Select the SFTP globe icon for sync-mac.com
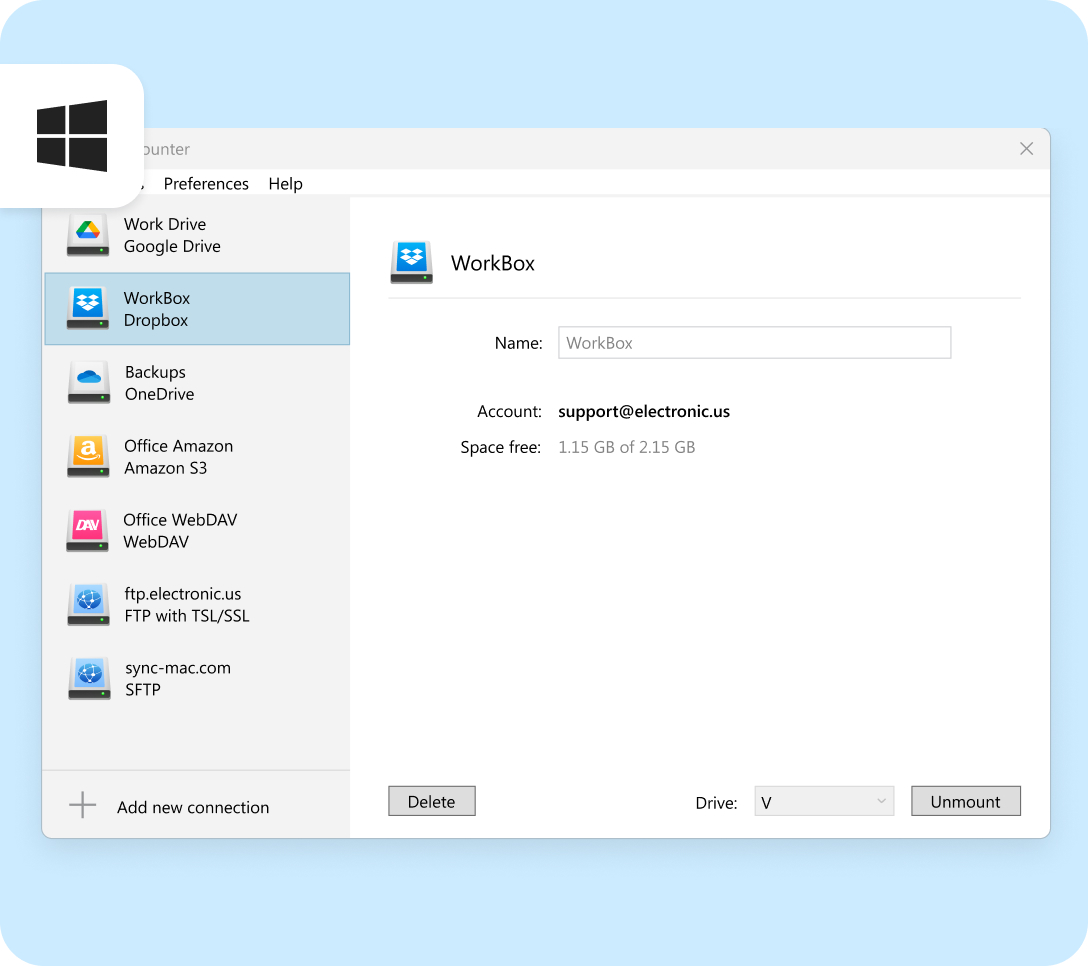The width and height of the screenshot is (1088, 966). tap(88, 678)
